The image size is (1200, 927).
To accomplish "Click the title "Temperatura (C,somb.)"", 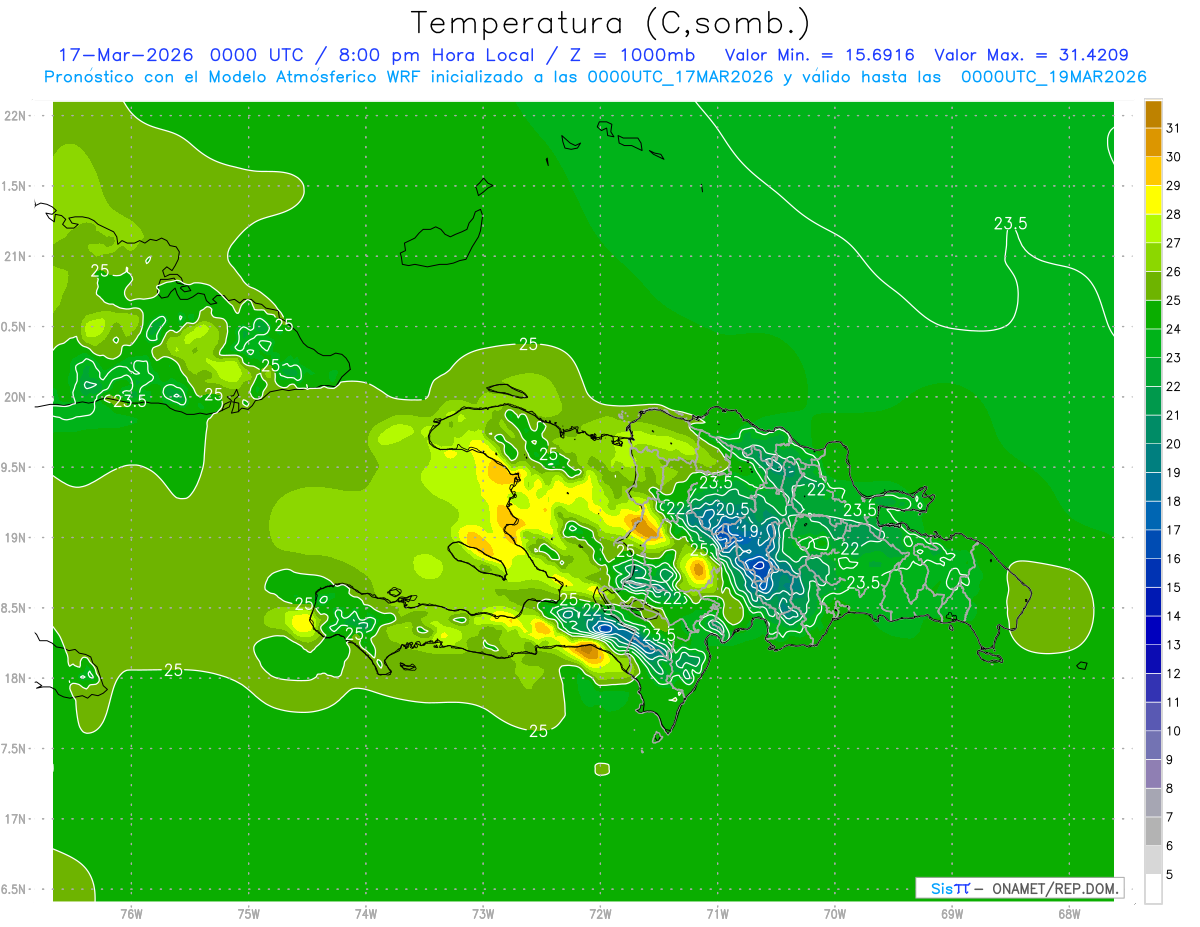I will (x=610, y=23).
